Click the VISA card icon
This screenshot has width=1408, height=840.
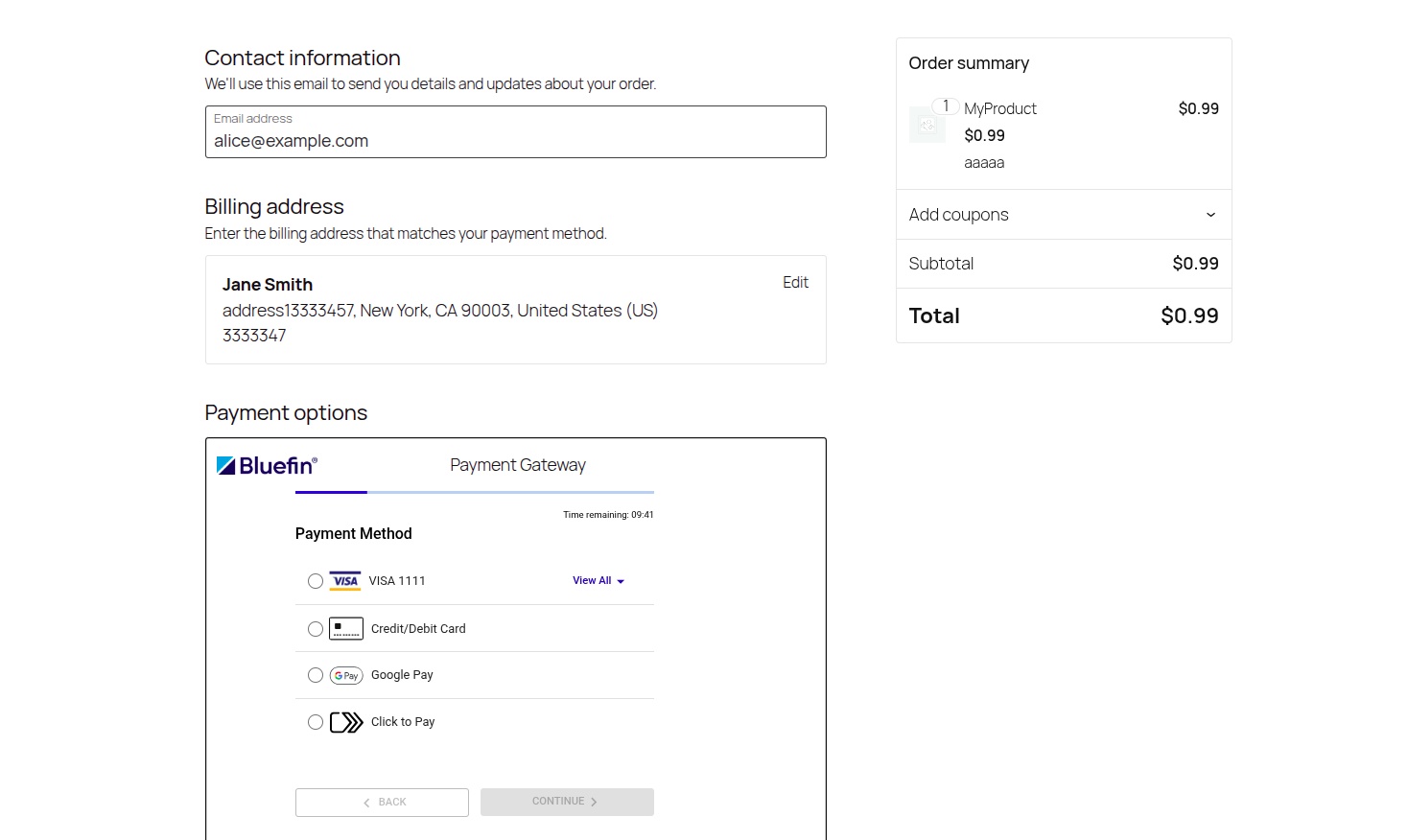point(345,580)
